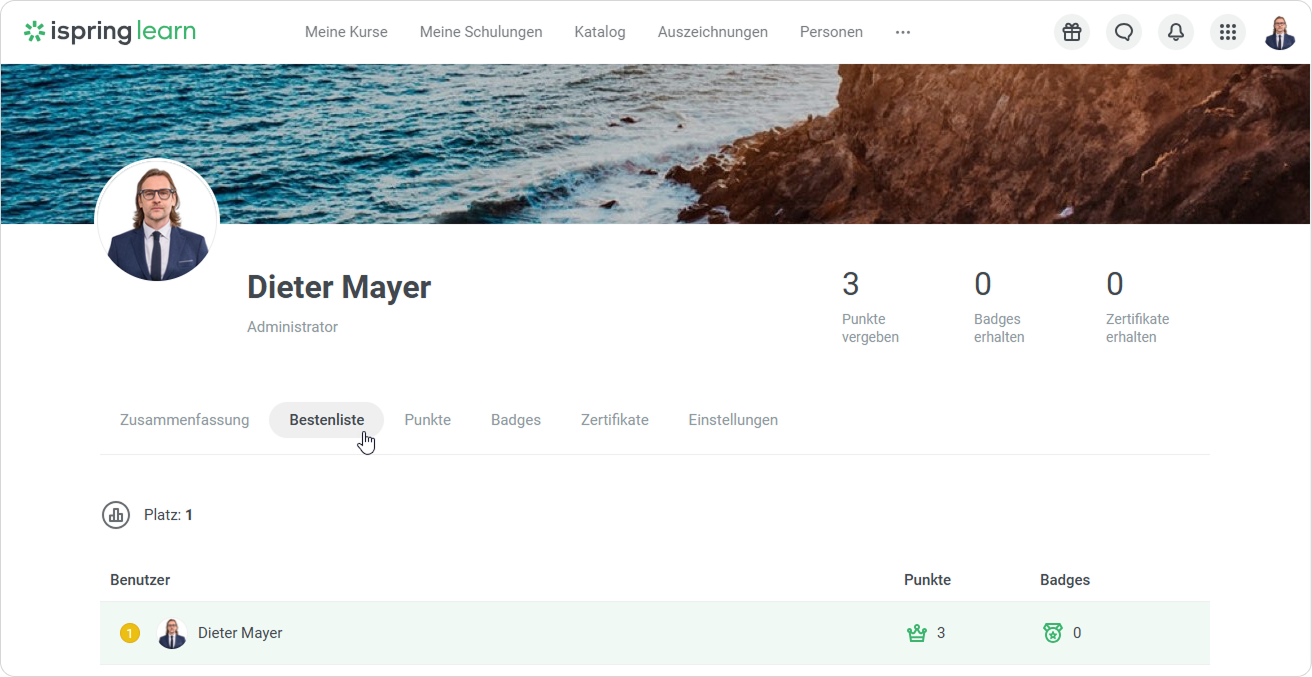Click Dieter Mayer name in leaderboard row
The height and width of the screenshot is (677, 1312).
240,633
